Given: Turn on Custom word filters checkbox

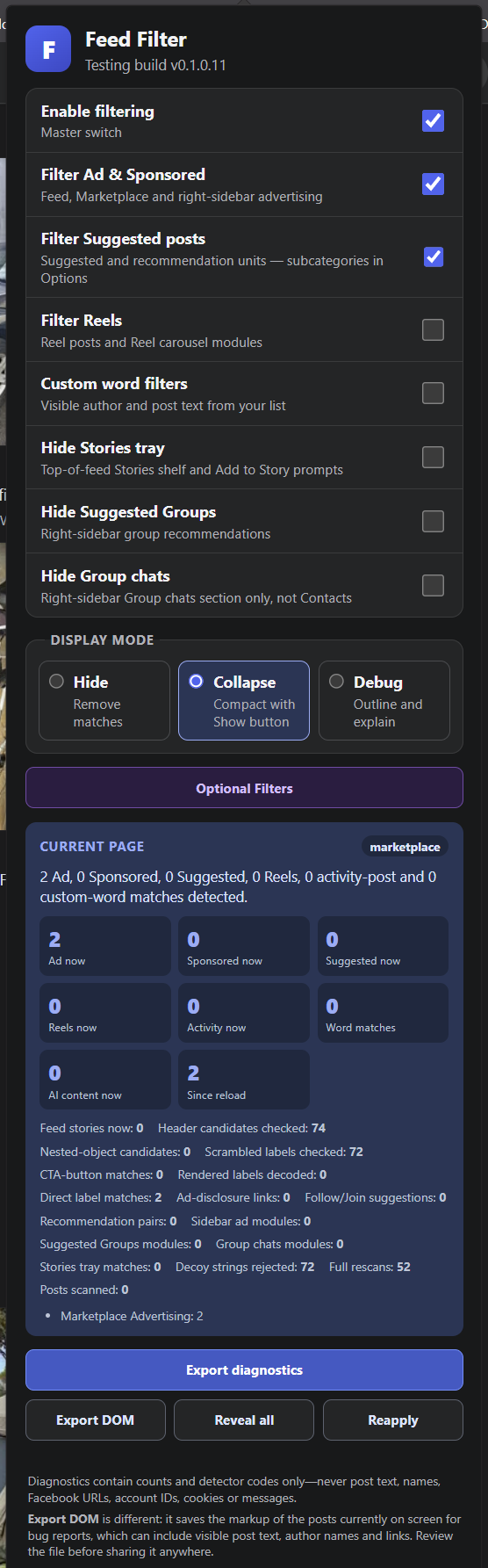Looking at the screenshot, I should tap(433, 393).
